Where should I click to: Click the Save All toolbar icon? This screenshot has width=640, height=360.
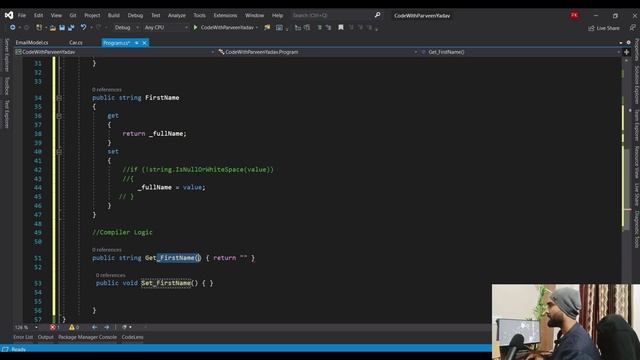pos(71,27)
